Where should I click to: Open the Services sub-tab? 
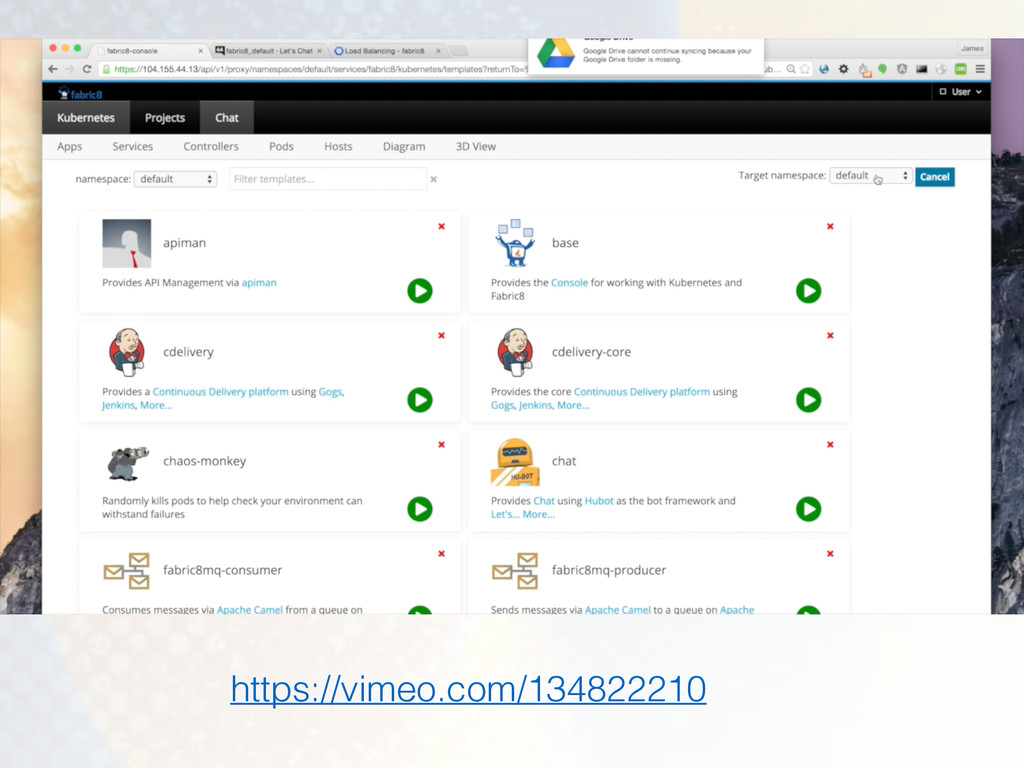pos(133,146)
